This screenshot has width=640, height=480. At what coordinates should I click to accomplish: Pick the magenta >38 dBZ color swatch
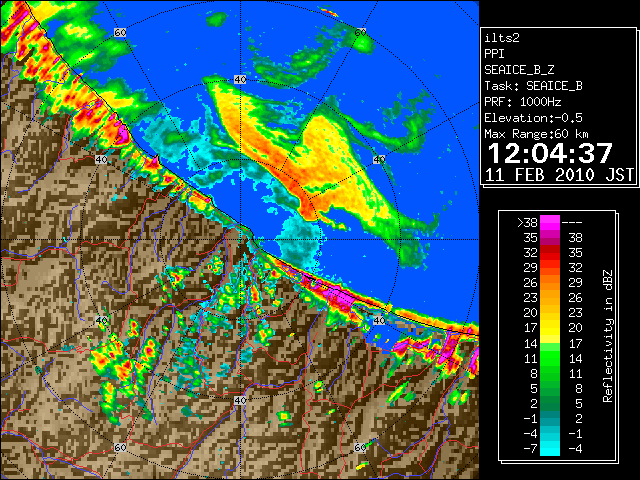click(550, 222)
